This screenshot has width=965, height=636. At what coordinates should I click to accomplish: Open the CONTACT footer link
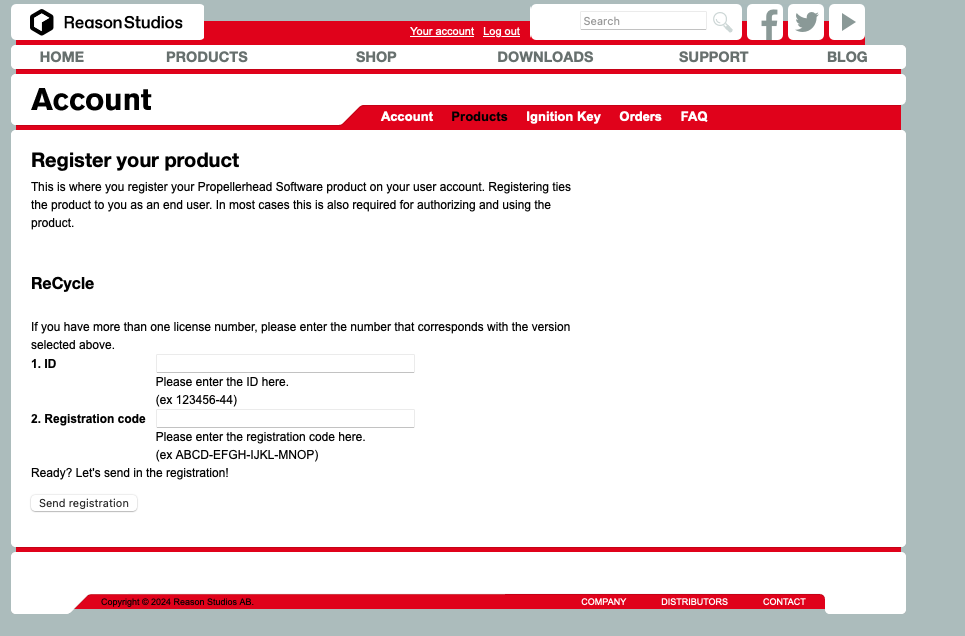(x=784, y=601)
